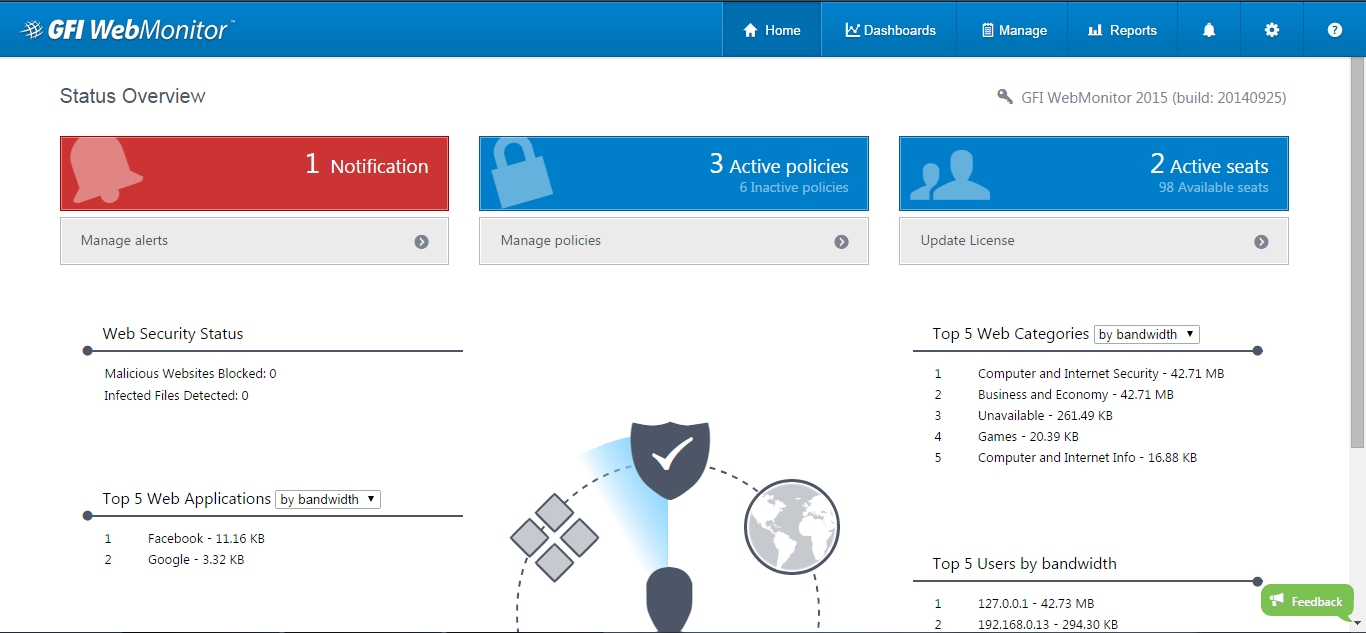The width and height of the screenshot is (1366, 633).
Task: Click Malicious Websites Blocked: 0 text
Action: click(190, 373)
